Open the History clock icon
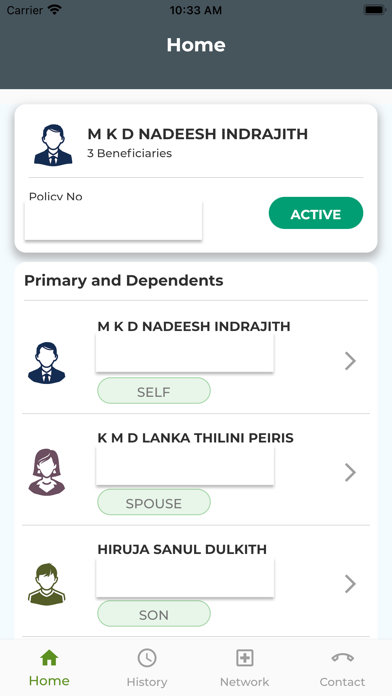 click(147, 658)
